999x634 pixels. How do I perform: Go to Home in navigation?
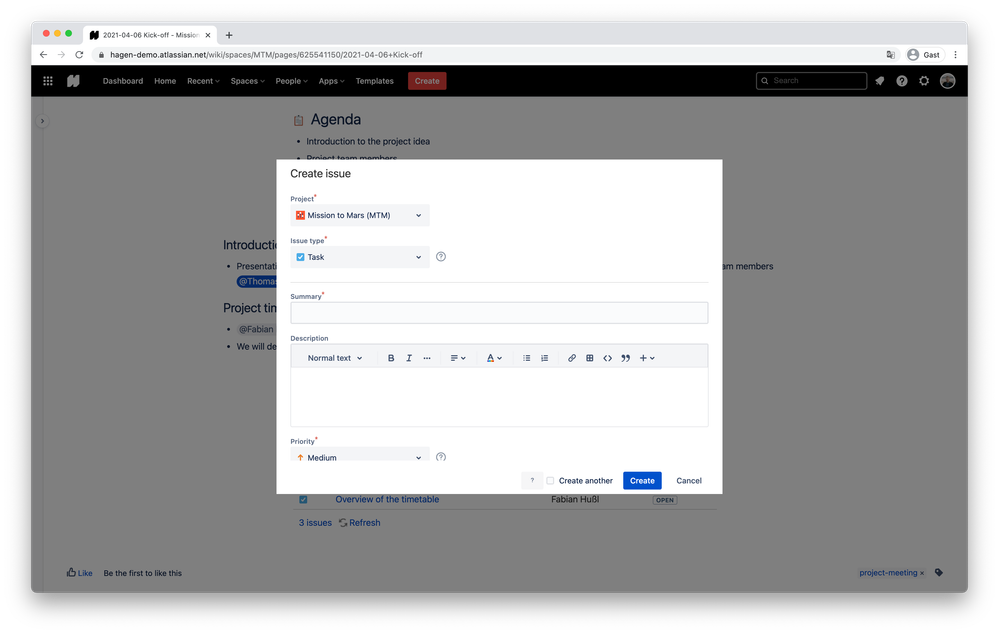pyautogui.click(x=165, y=81)
